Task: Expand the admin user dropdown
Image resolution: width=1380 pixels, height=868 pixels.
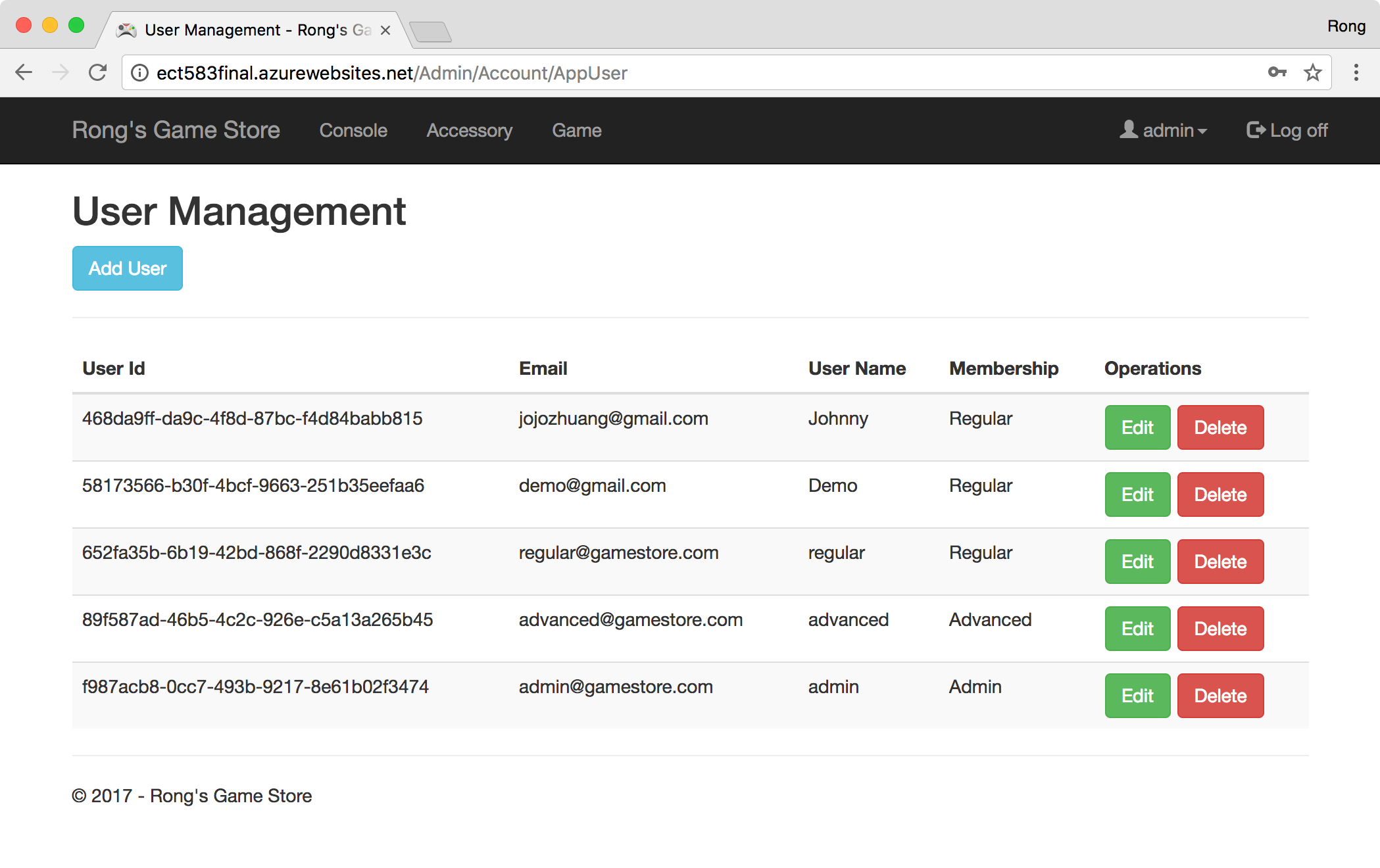Action: pyautogui.click(x=1164, y=130)
